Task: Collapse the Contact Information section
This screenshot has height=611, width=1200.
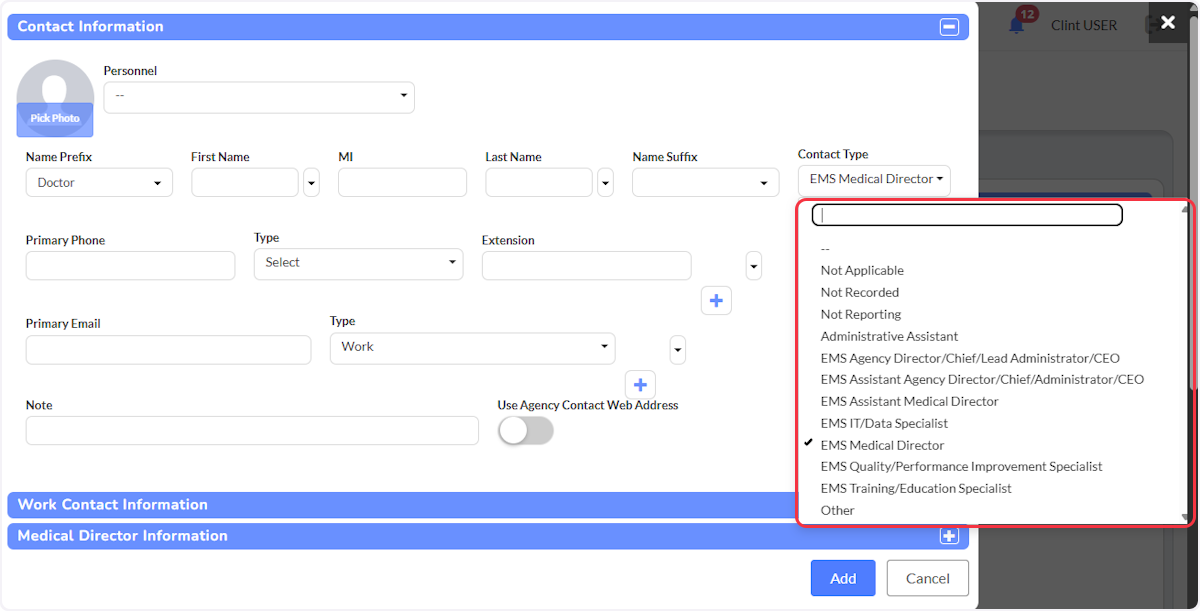Action: click(949, 27)
